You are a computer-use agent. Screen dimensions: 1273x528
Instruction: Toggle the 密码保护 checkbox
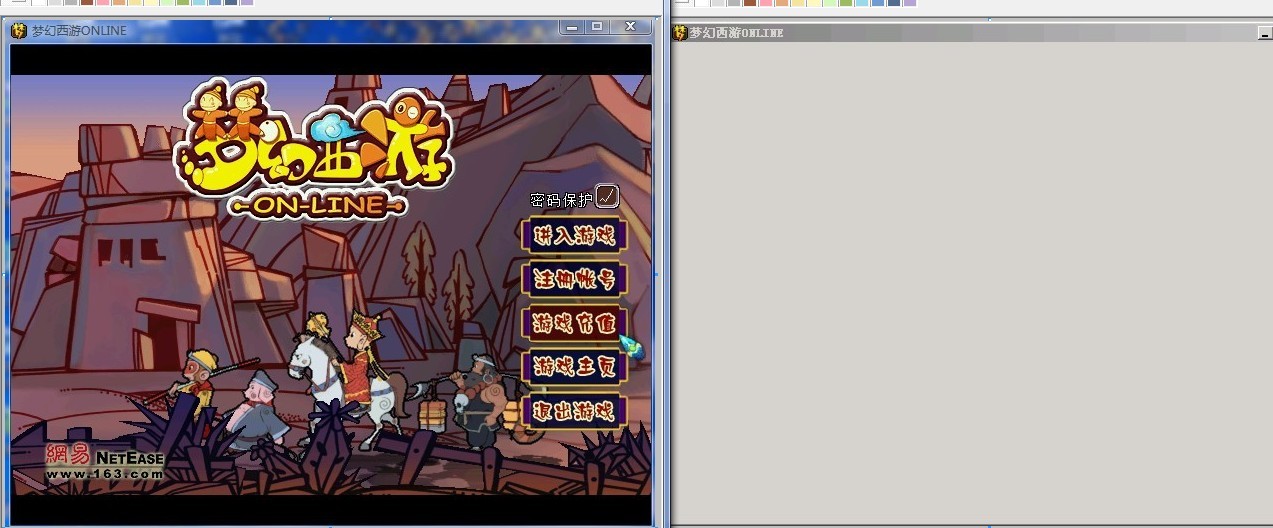[607, 196]
